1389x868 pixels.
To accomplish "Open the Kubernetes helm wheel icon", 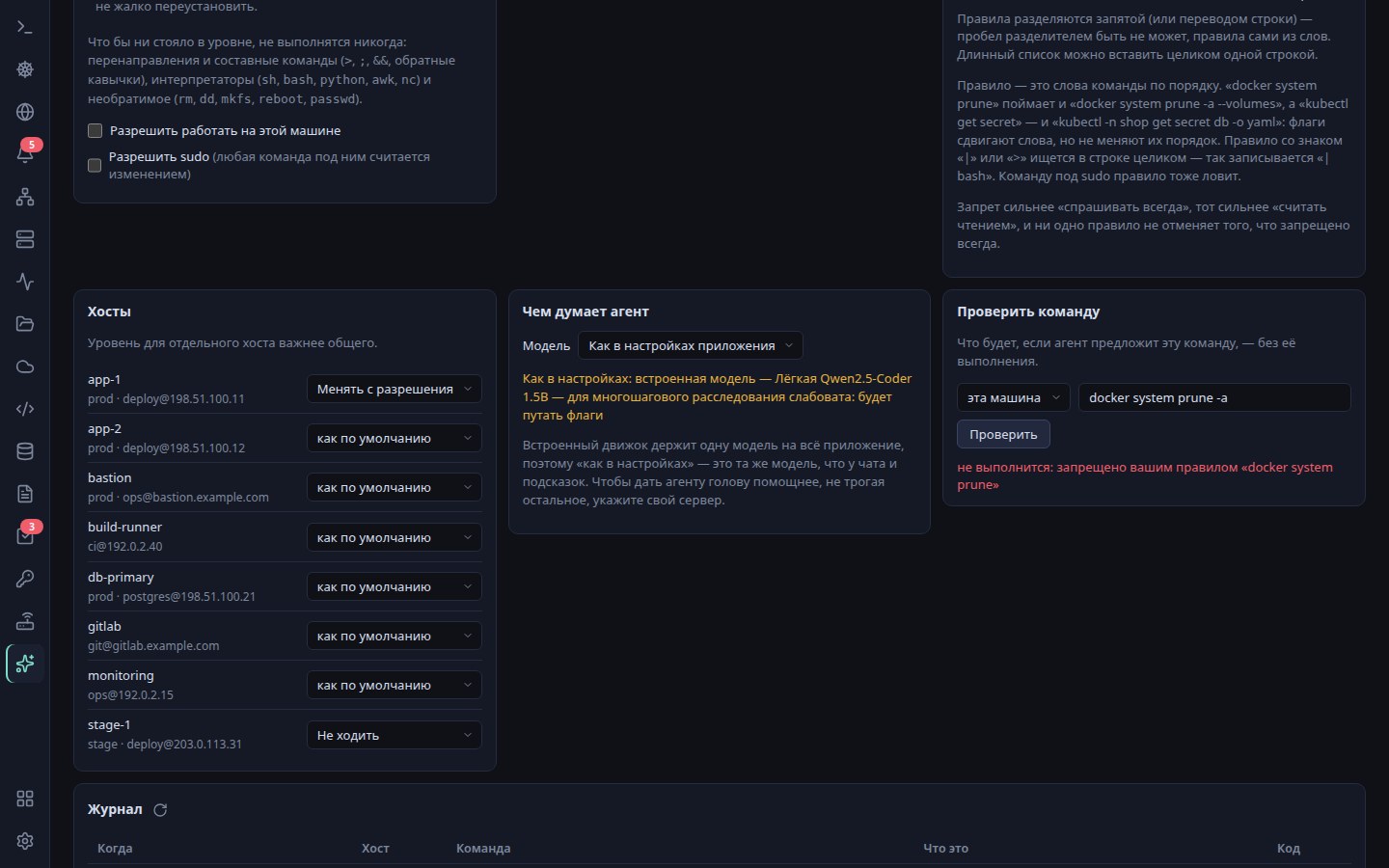I will tap(25, 69).
